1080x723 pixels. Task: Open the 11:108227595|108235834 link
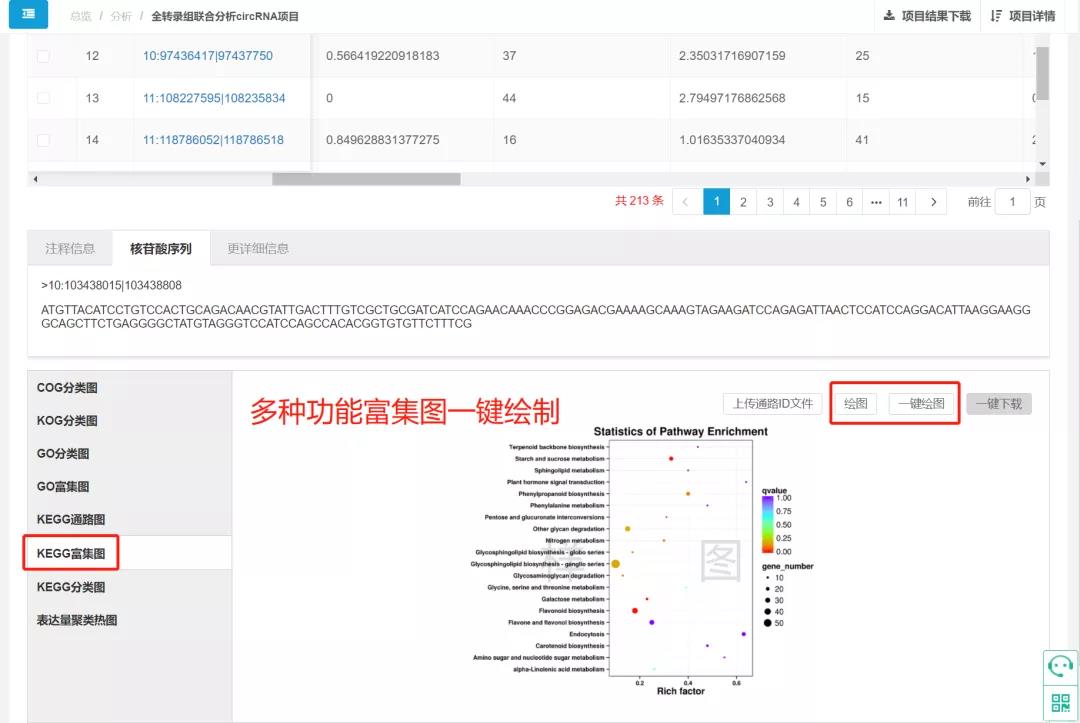(x=214, y=98)
